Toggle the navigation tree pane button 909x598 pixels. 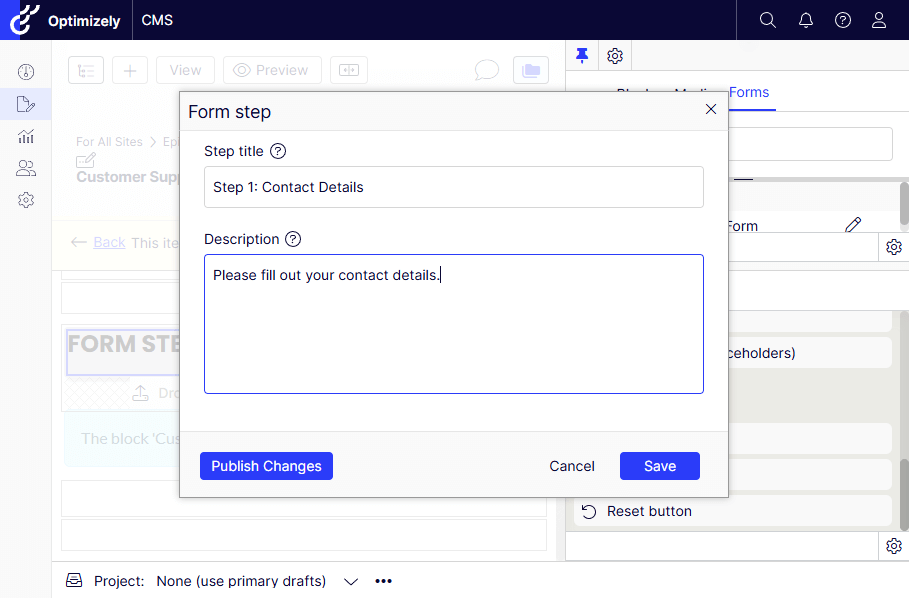coord(86,70)
